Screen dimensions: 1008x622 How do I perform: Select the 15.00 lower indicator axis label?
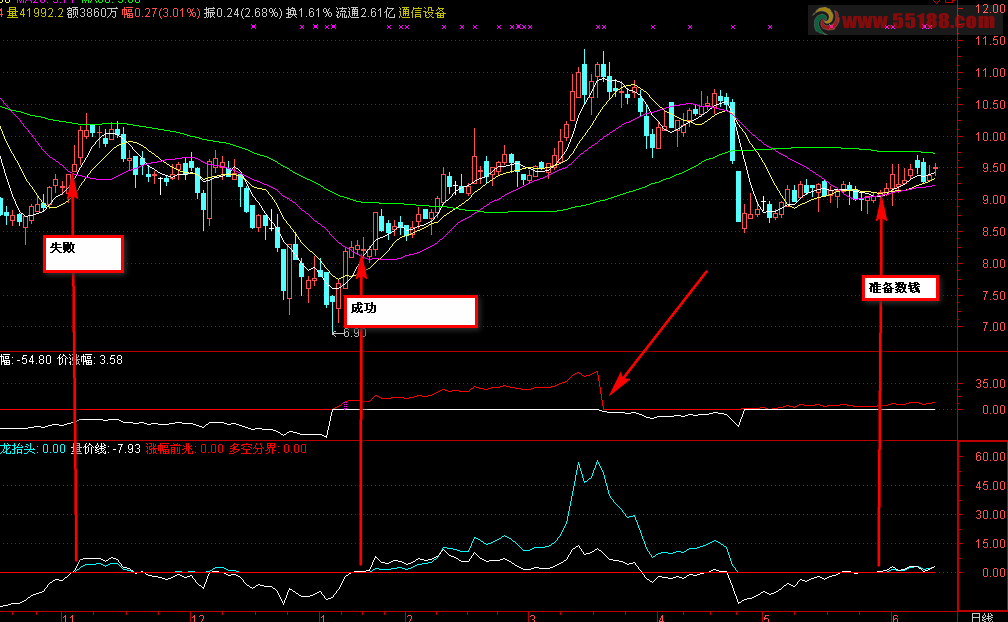pos(990,544)
